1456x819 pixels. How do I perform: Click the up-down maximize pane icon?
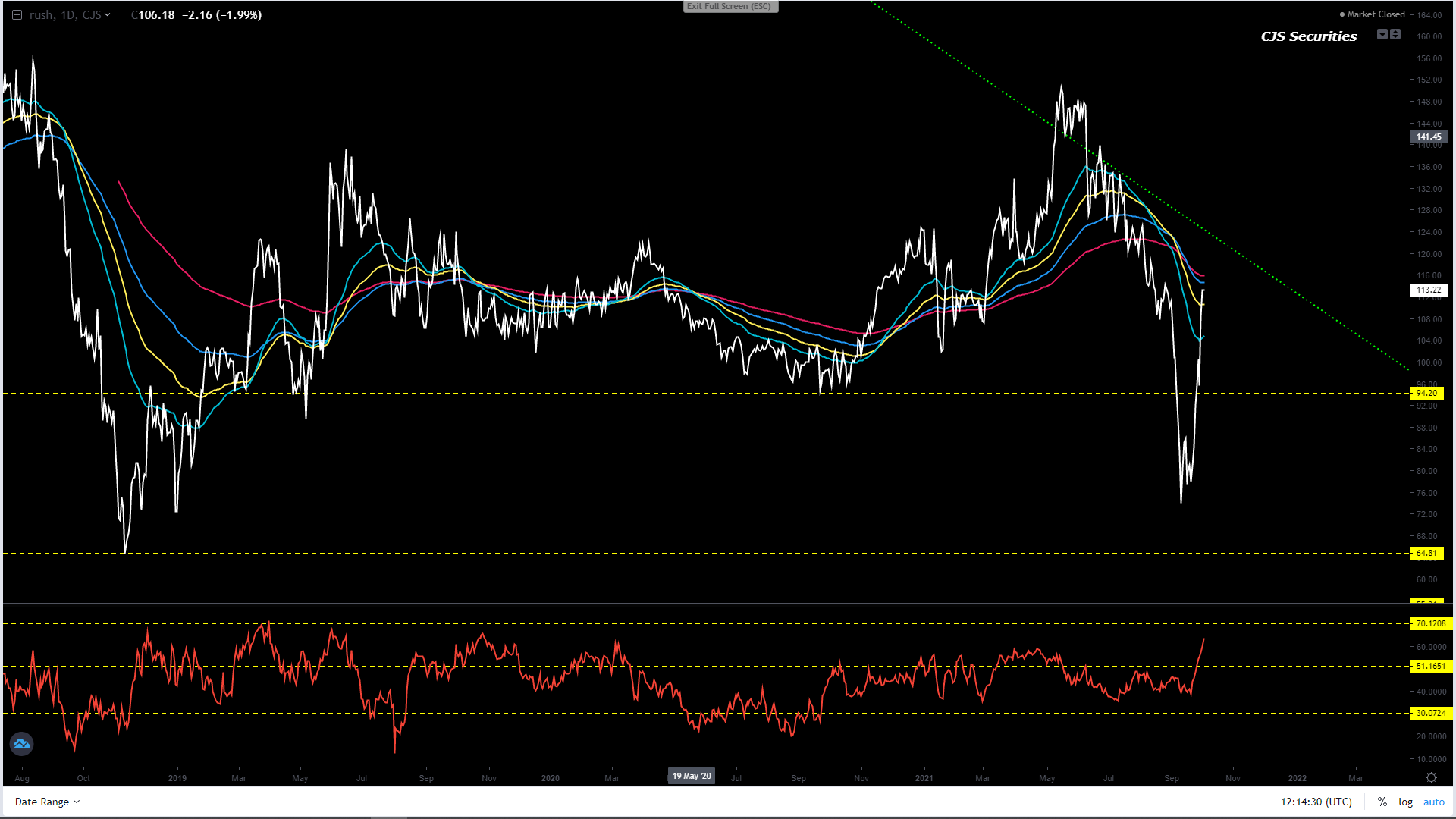coord(1395,35)
